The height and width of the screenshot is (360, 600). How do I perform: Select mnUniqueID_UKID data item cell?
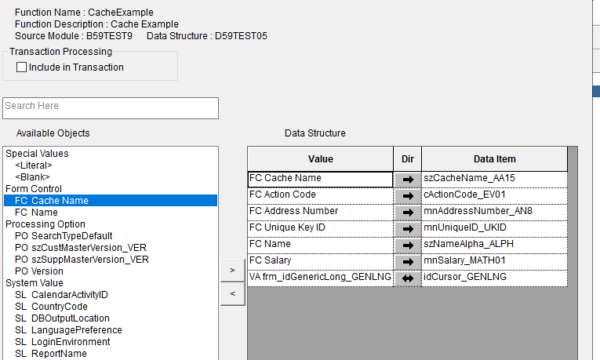pyautogui.click(x=495, y=229)
